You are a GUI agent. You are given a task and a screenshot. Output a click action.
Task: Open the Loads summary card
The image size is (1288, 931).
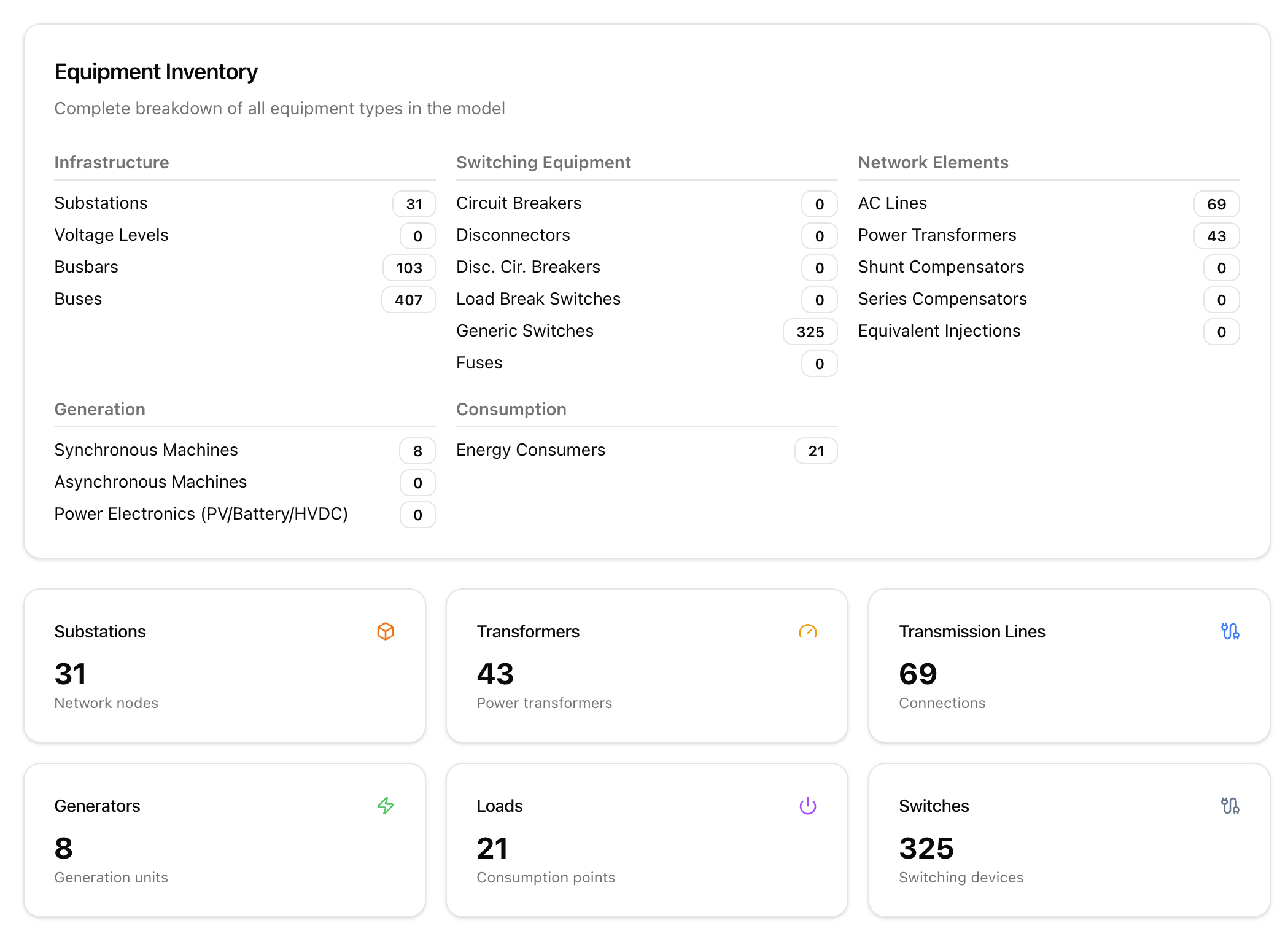pos(646,840)
